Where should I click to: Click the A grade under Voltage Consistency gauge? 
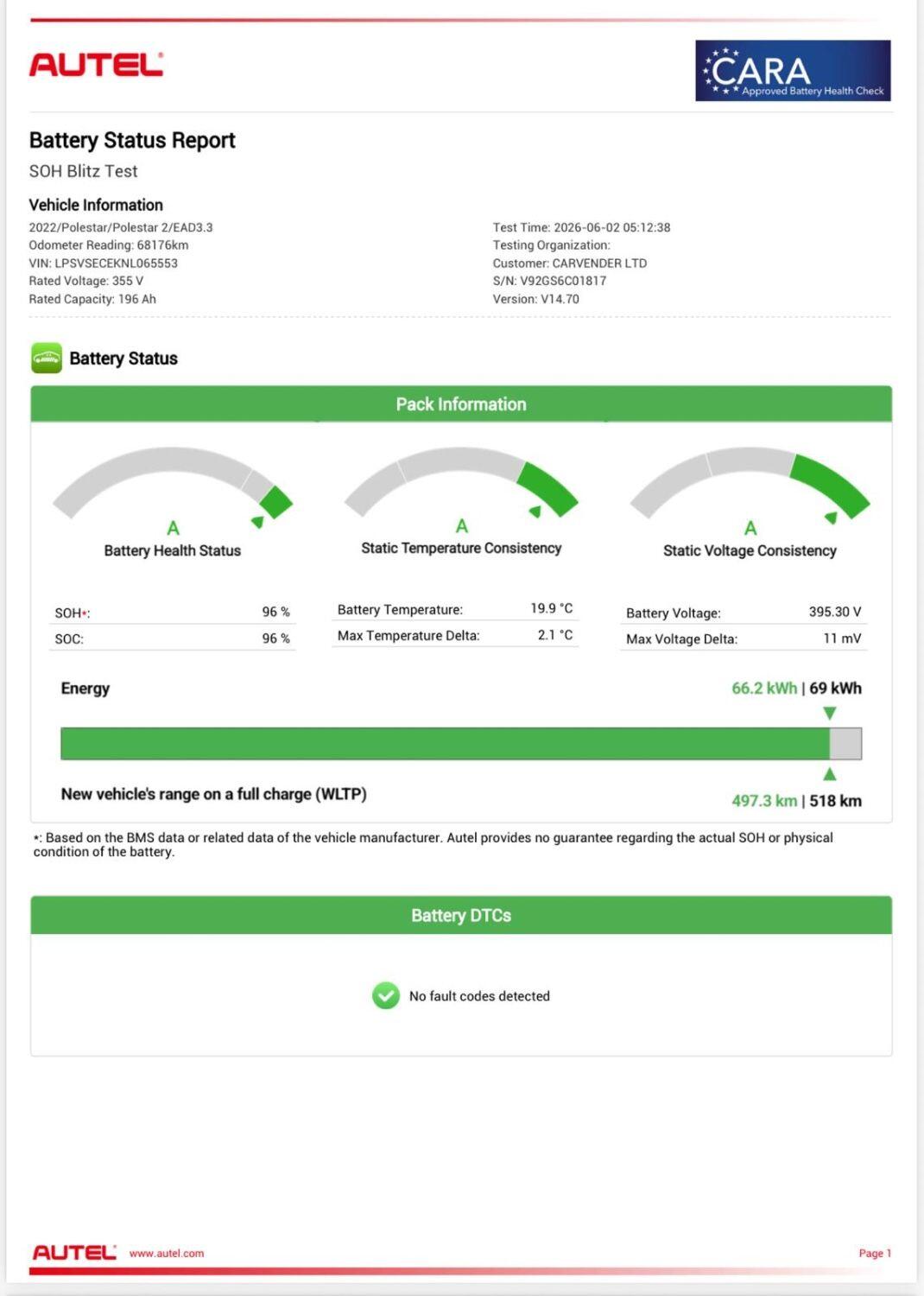coord(750,528)
